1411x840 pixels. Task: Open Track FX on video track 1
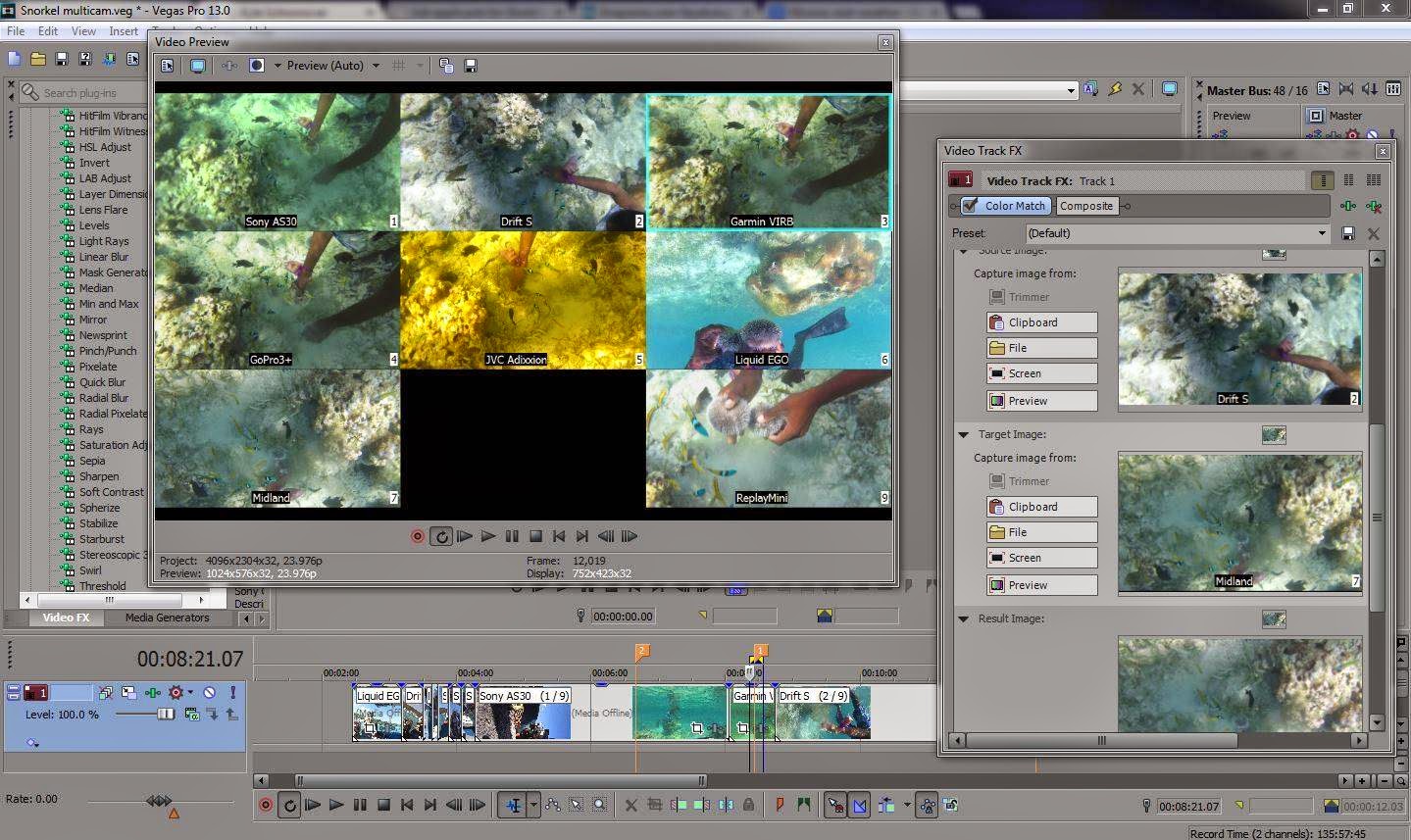click(153, 693)
